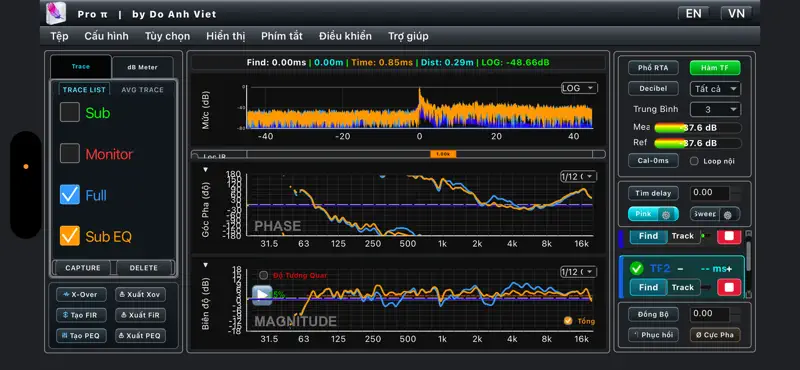Open the Trợ giúp menu
Image resolution: width=800 pixels, height=370 pixels.
click(408, 36)
